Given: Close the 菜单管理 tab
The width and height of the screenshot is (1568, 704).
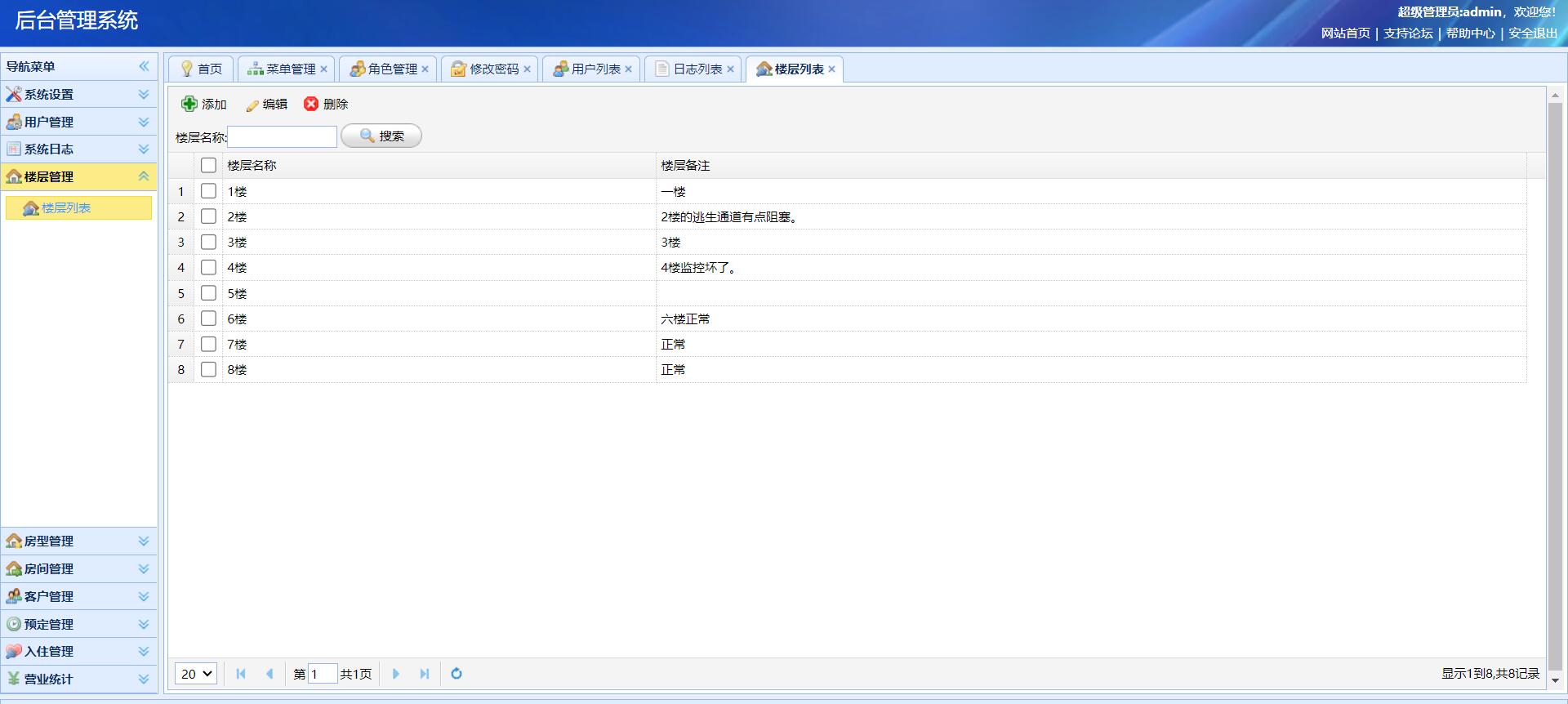Looking at the screenshot, I should 323,69.
